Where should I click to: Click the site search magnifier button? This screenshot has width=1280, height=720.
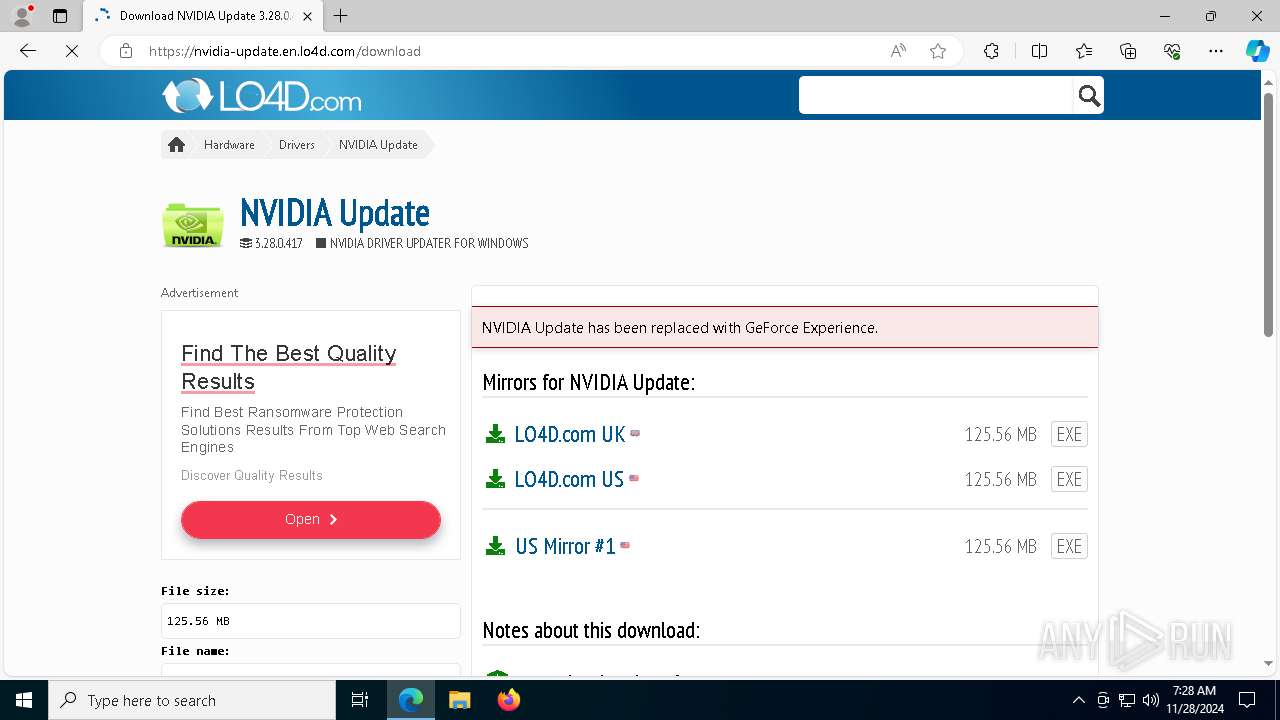click(x=1088, y=95)
